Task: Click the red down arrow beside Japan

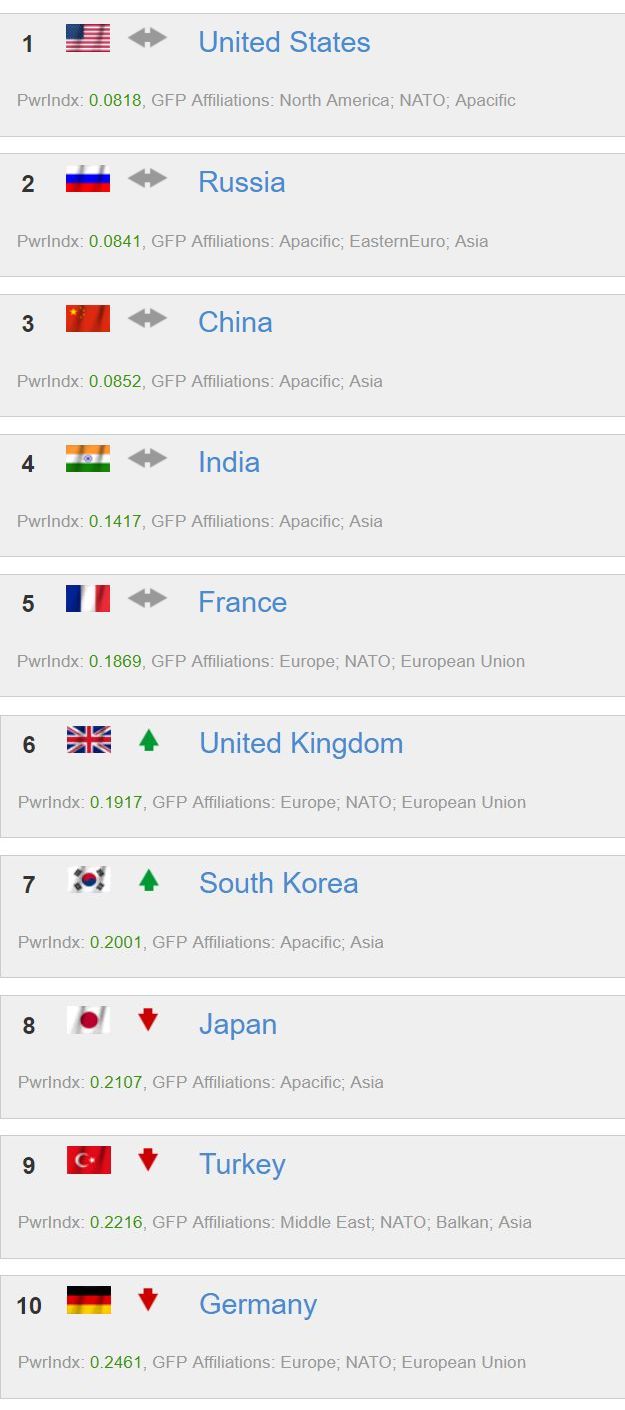Action: tap(148, 1020)
